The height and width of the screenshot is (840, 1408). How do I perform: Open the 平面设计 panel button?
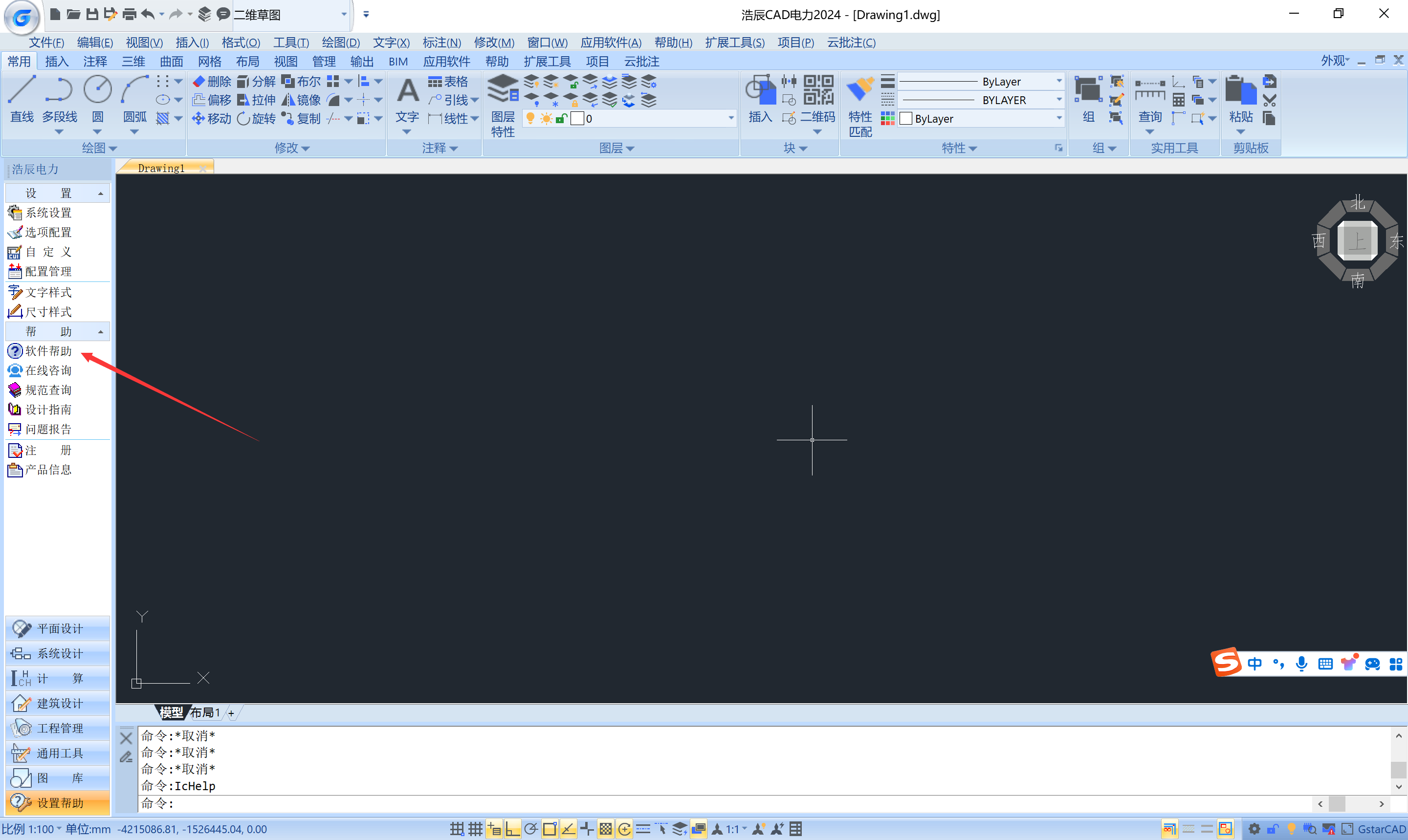tap(58, 628)
